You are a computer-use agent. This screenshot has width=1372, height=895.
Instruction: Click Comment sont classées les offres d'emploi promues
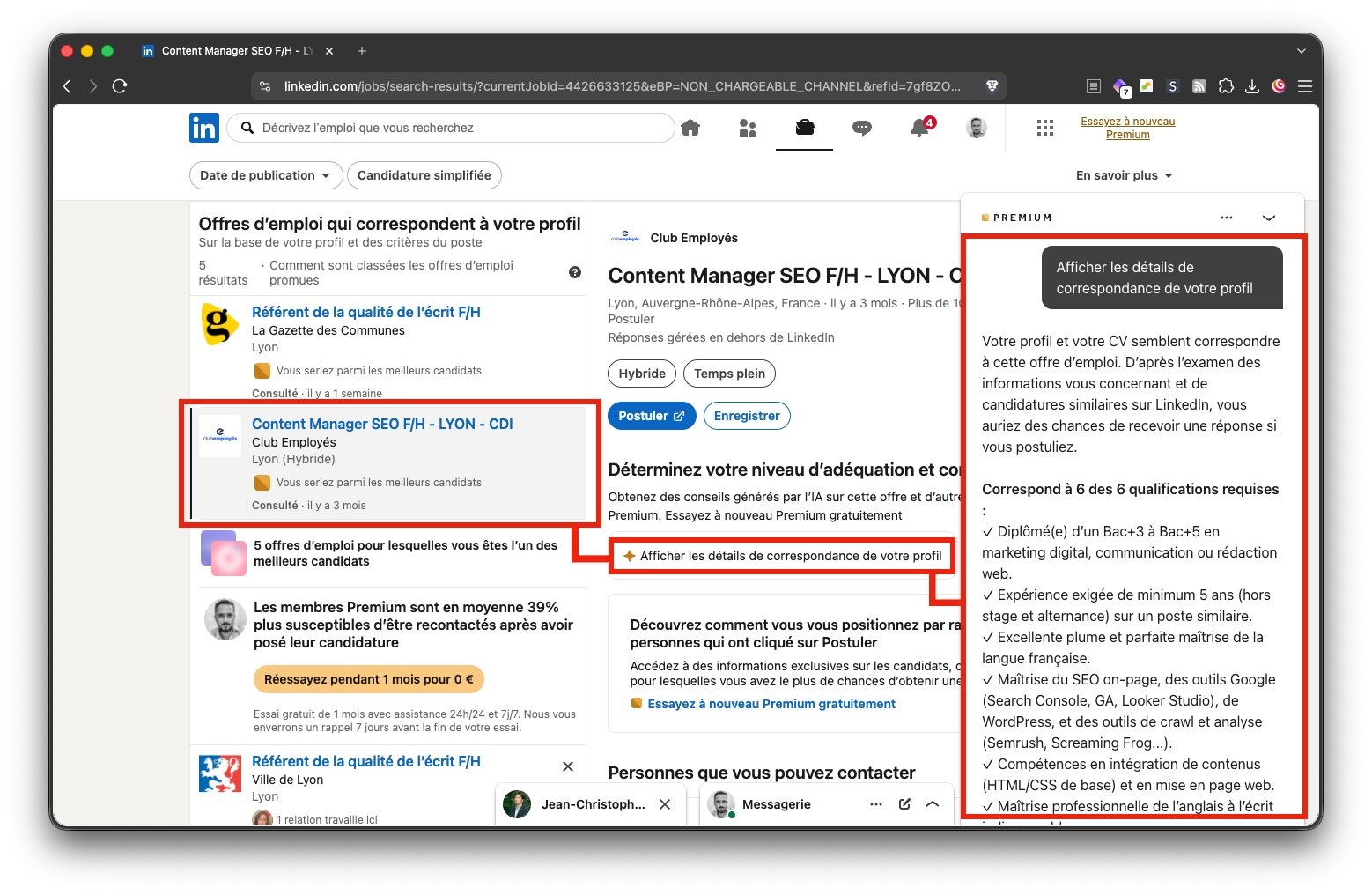coord(391,272)
